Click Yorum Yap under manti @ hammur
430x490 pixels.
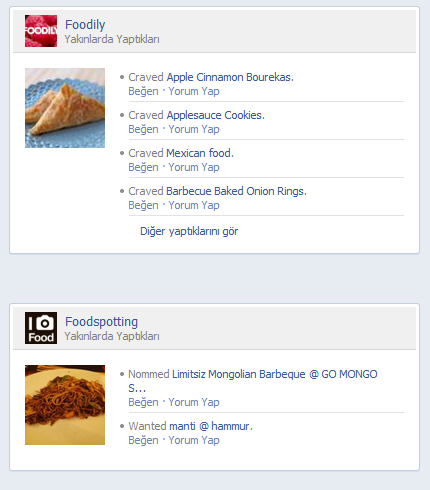194,440
